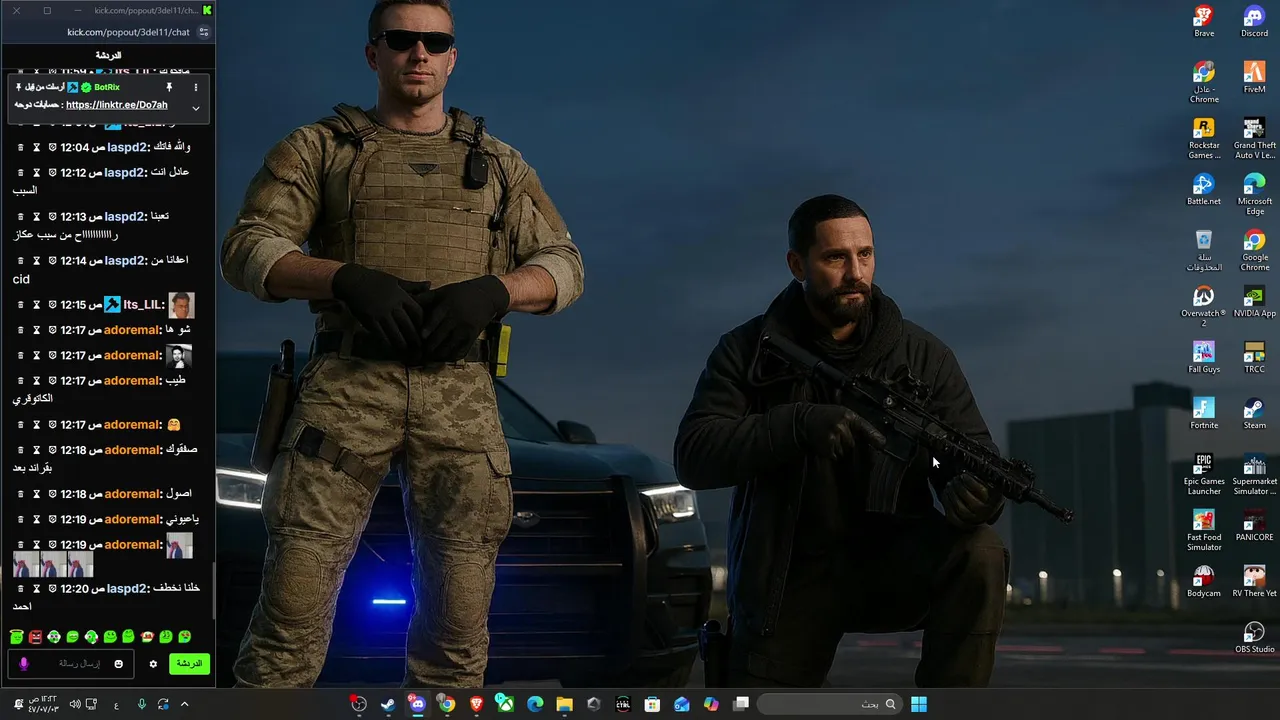Click the notification bell tray icon
Screen dimensions: 1280x720
(18, 704)
